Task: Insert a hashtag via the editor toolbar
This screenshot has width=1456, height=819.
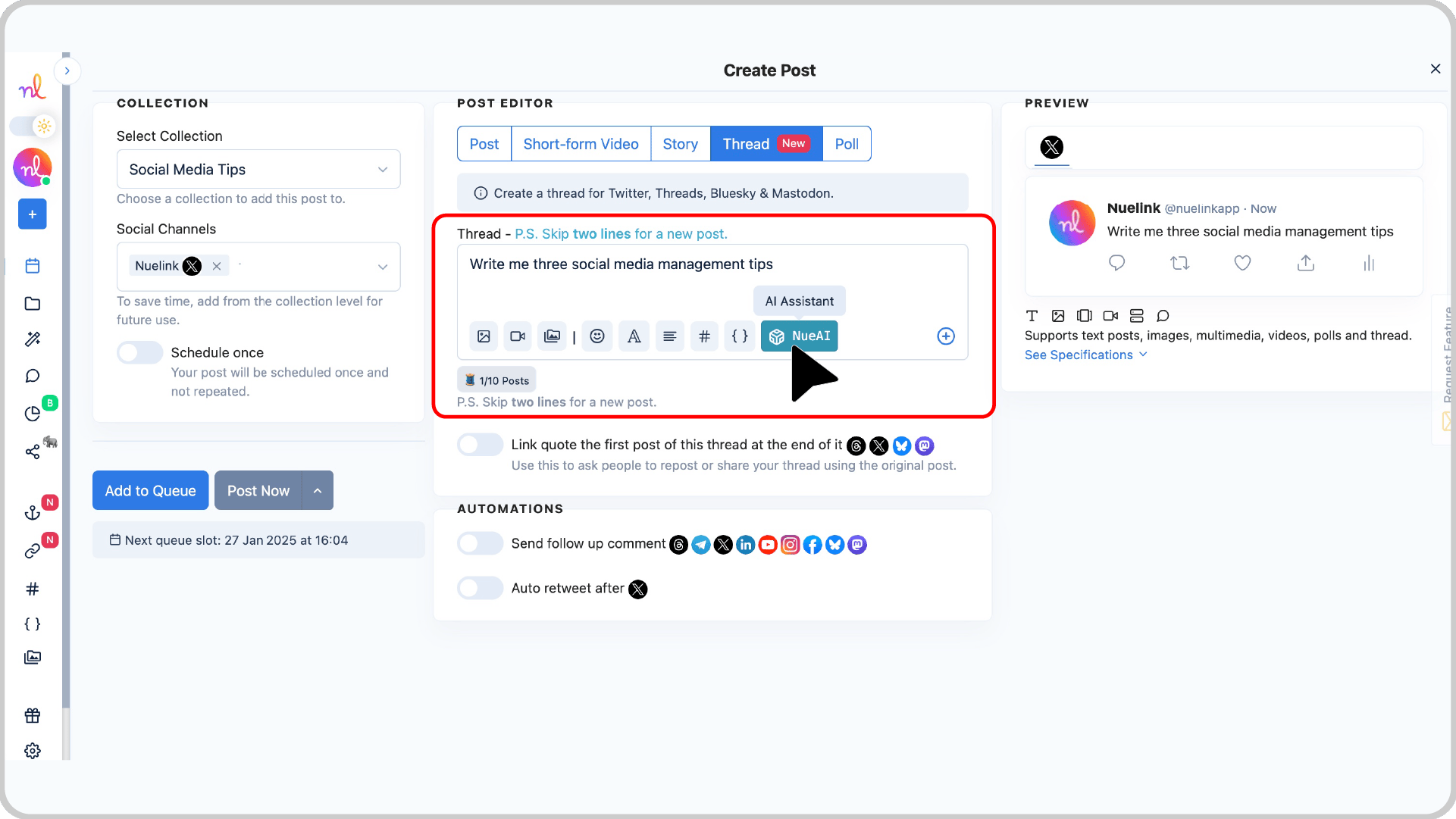Action: coord(704,336)
